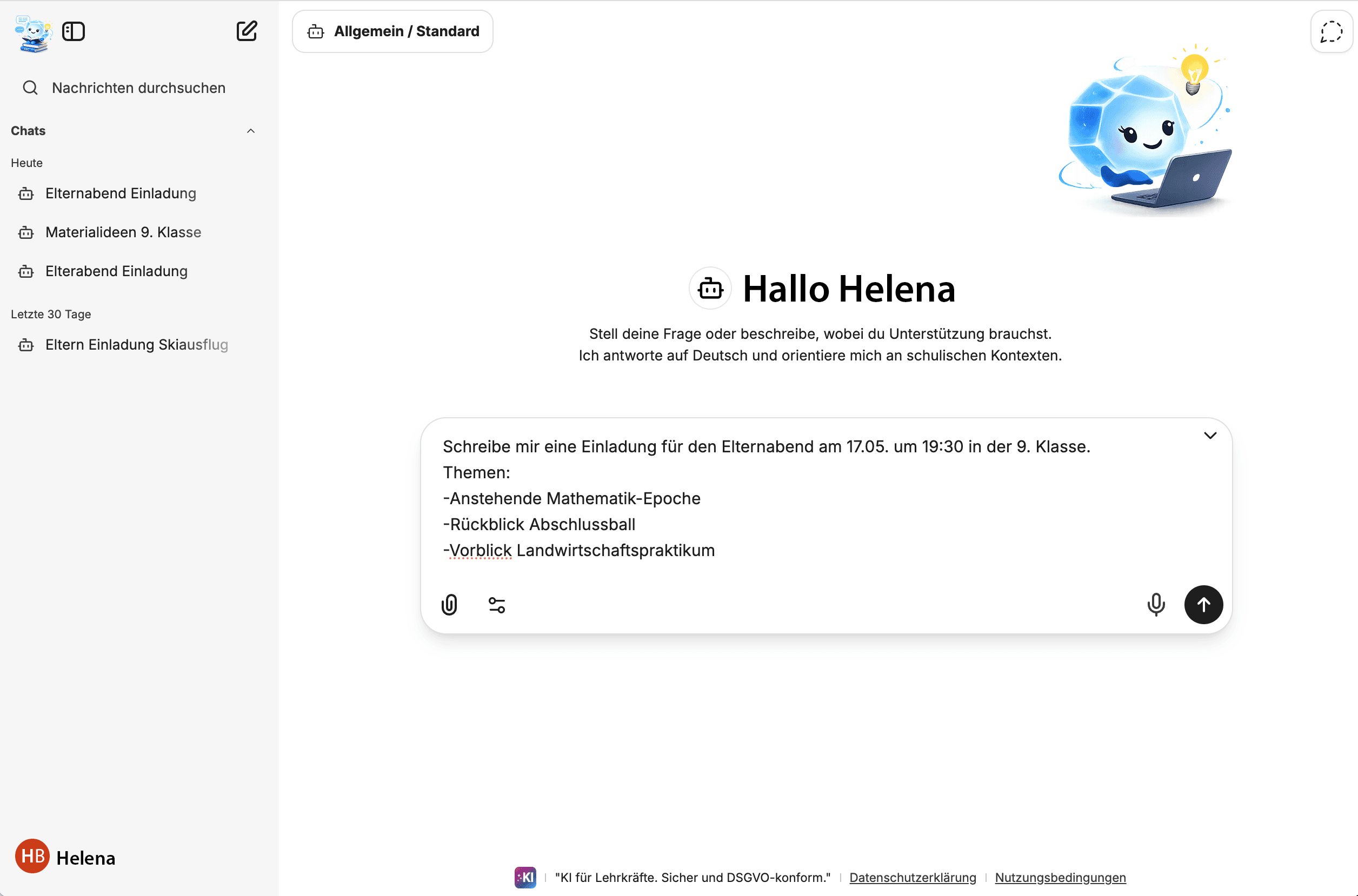Start a new chat with the pencil icon
This screenshot has height=896, width=1358.
click(x=247, y=31)
